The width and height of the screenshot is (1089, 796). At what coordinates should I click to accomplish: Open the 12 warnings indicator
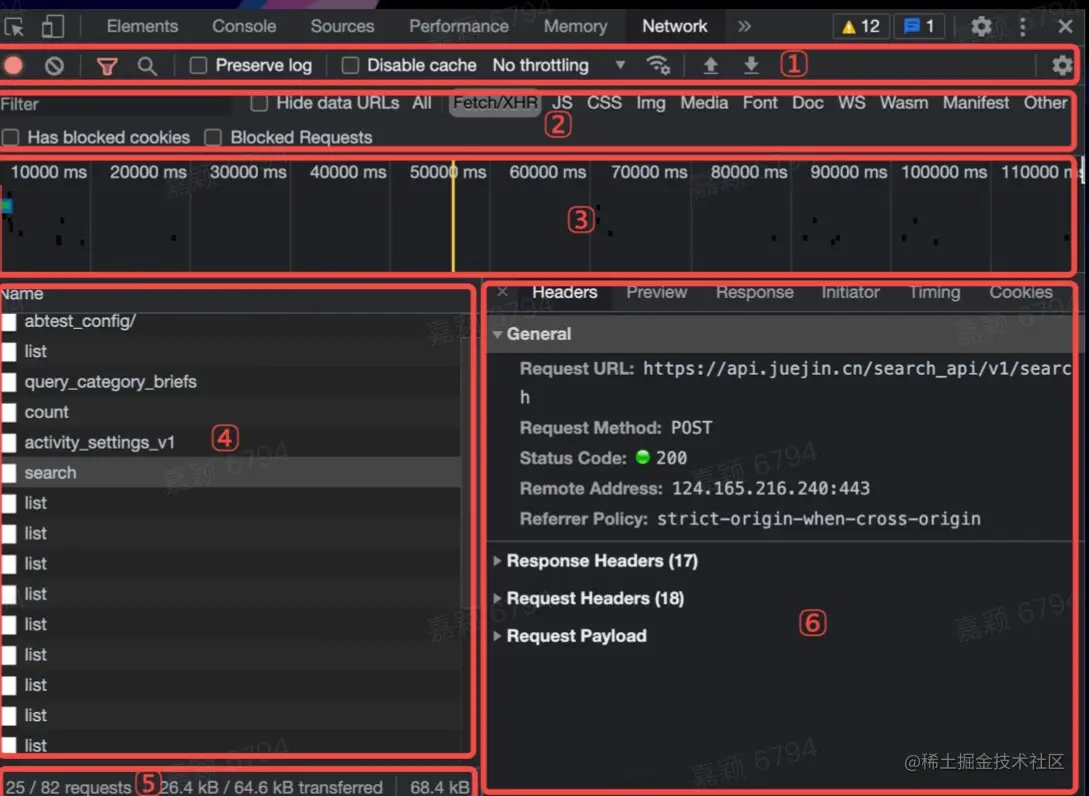coord(861,26)
